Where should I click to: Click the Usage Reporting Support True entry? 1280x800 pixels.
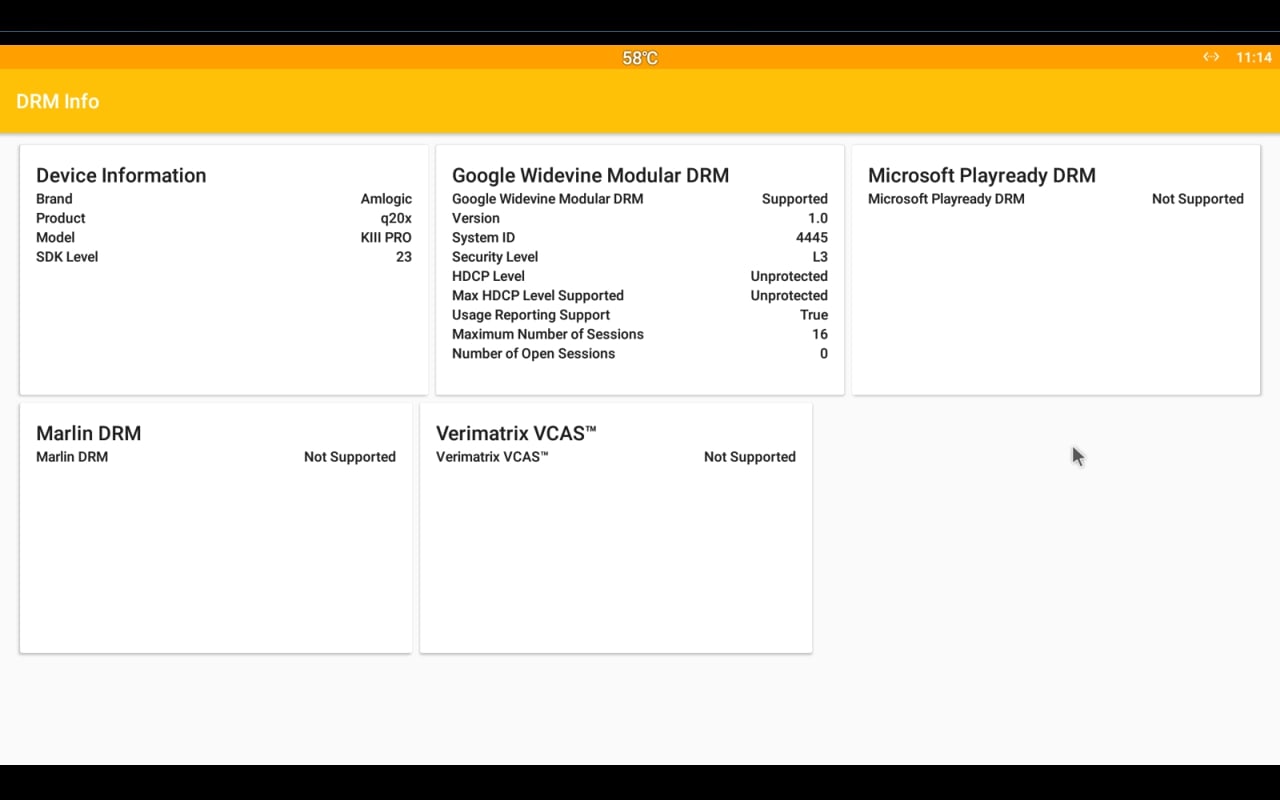[x=814, y=314]
